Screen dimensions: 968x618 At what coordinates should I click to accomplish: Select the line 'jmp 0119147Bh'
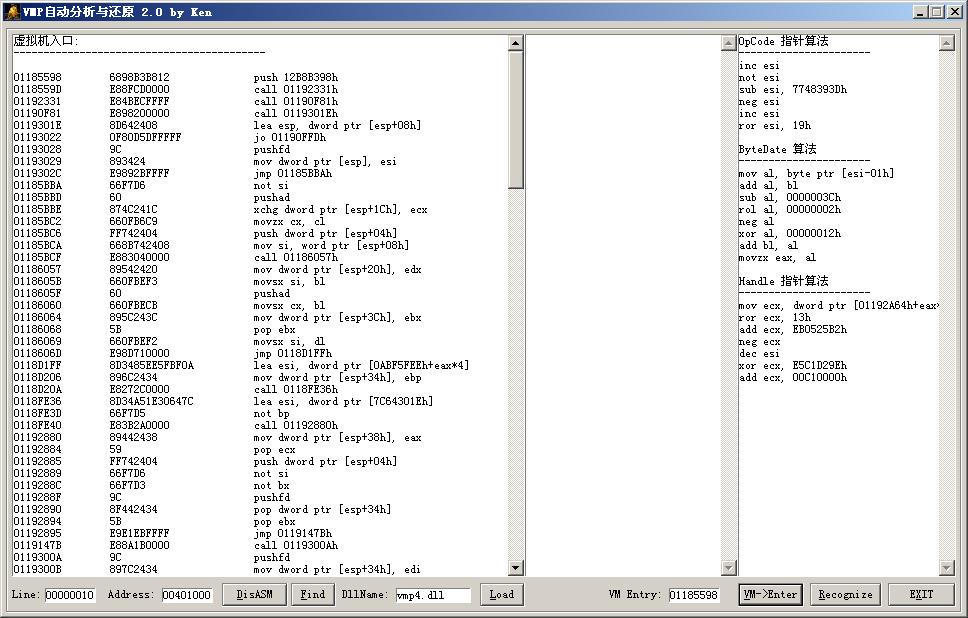coord(293,533)
